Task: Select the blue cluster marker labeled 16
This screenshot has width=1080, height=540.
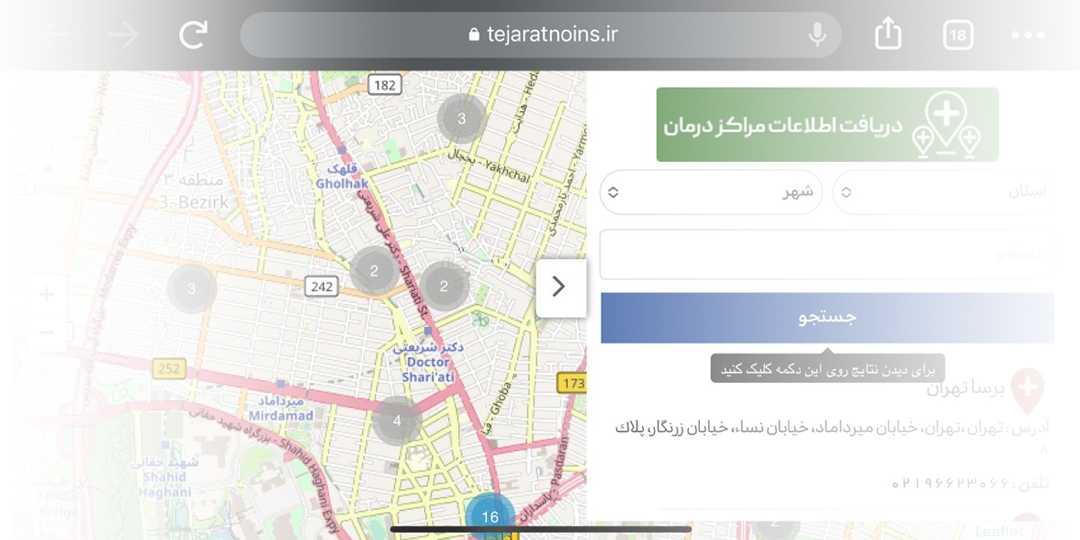Action: pos(490,516)
